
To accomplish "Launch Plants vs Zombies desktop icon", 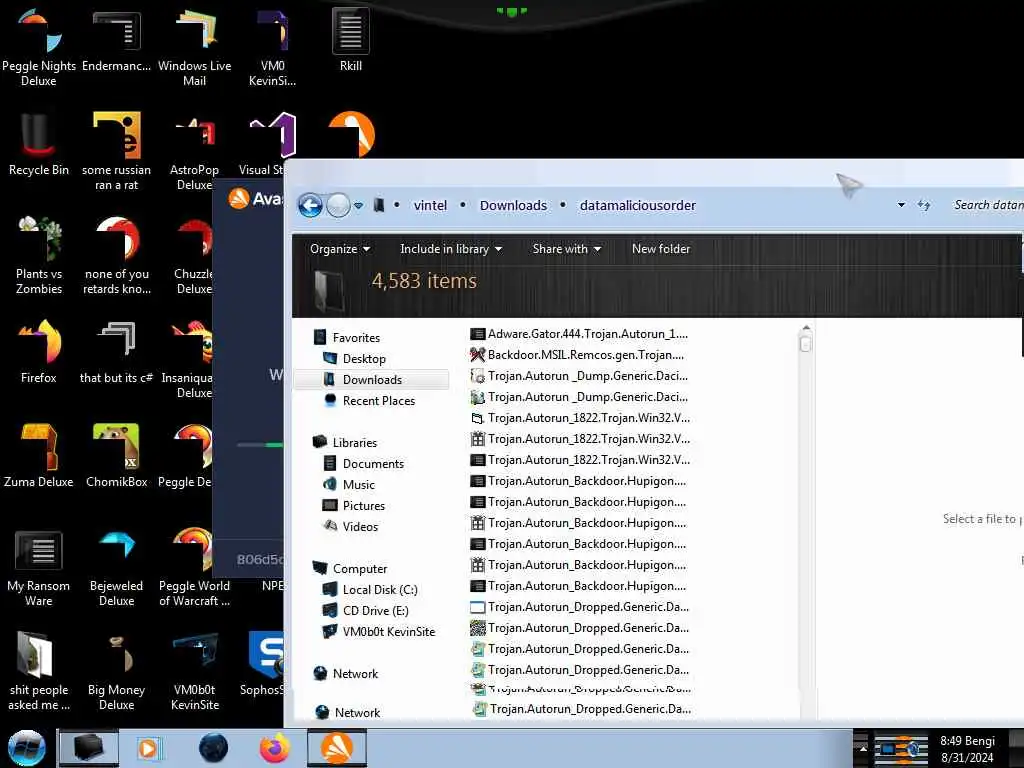I will [39, 255].
